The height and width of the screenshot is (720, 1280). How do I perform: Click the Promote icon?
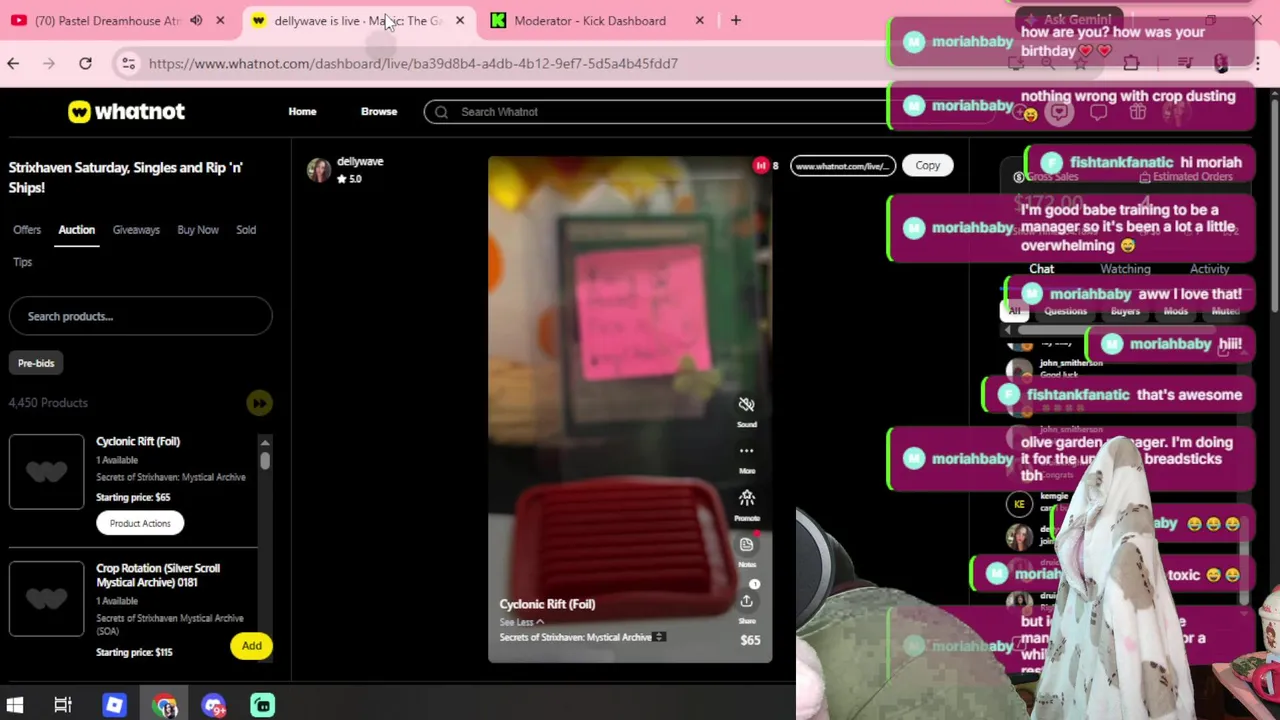pyautogui.click(x=746, y=498)
